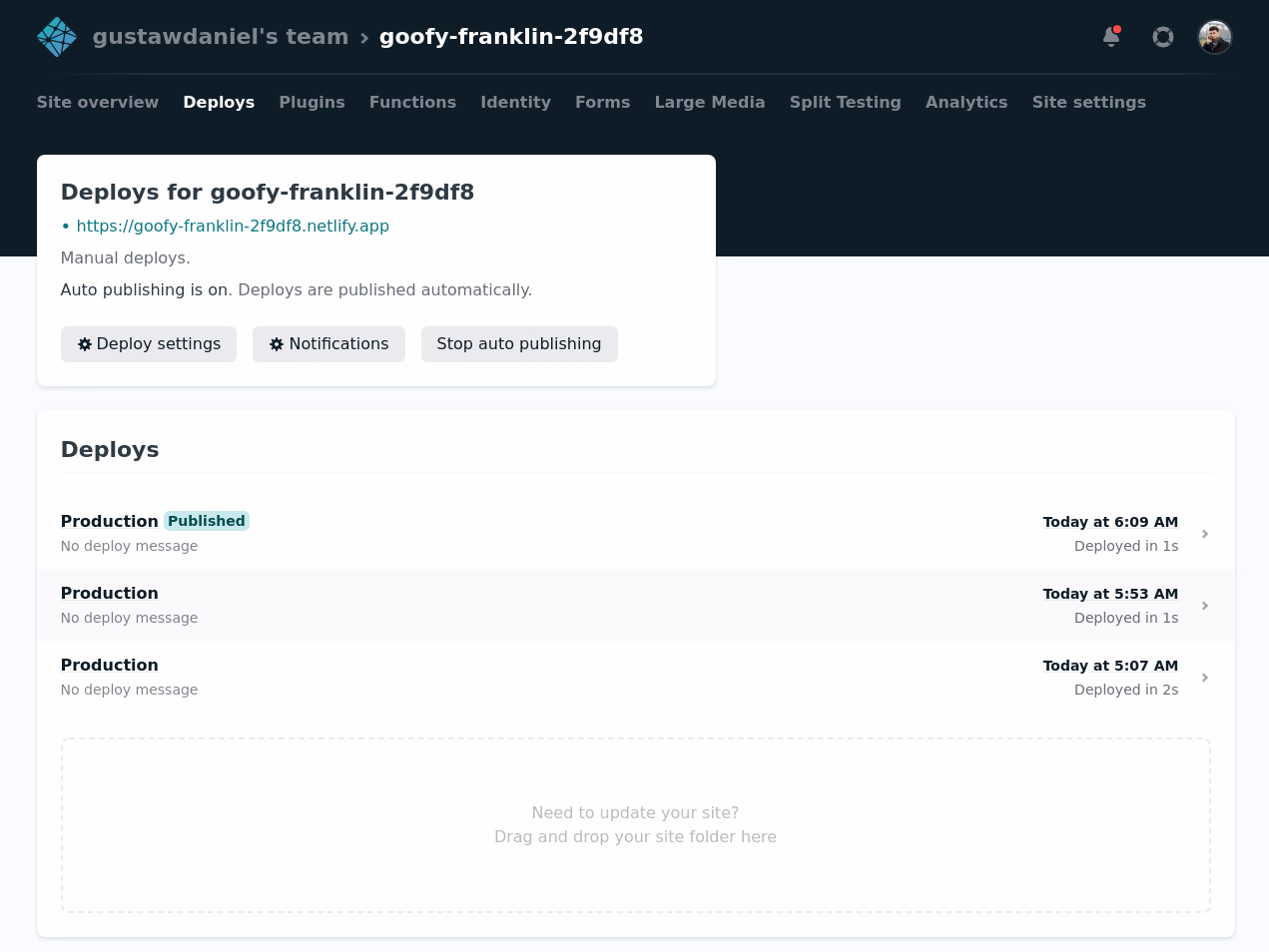Expand the 5:07 AM deploy chevron
This screenshot has width=1269, height=952.
tap(1205, 678)
